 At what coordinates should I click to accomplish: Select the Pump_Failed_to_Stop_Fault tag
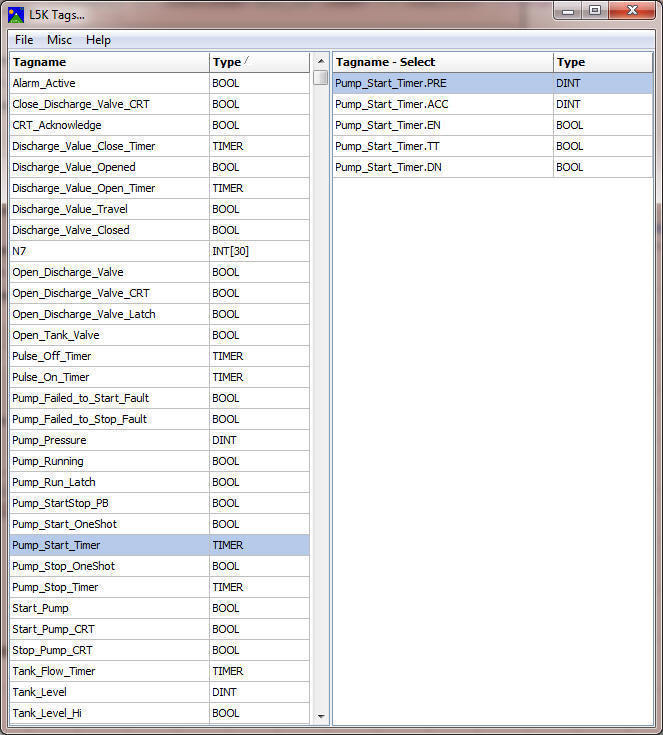click(159, 419)
